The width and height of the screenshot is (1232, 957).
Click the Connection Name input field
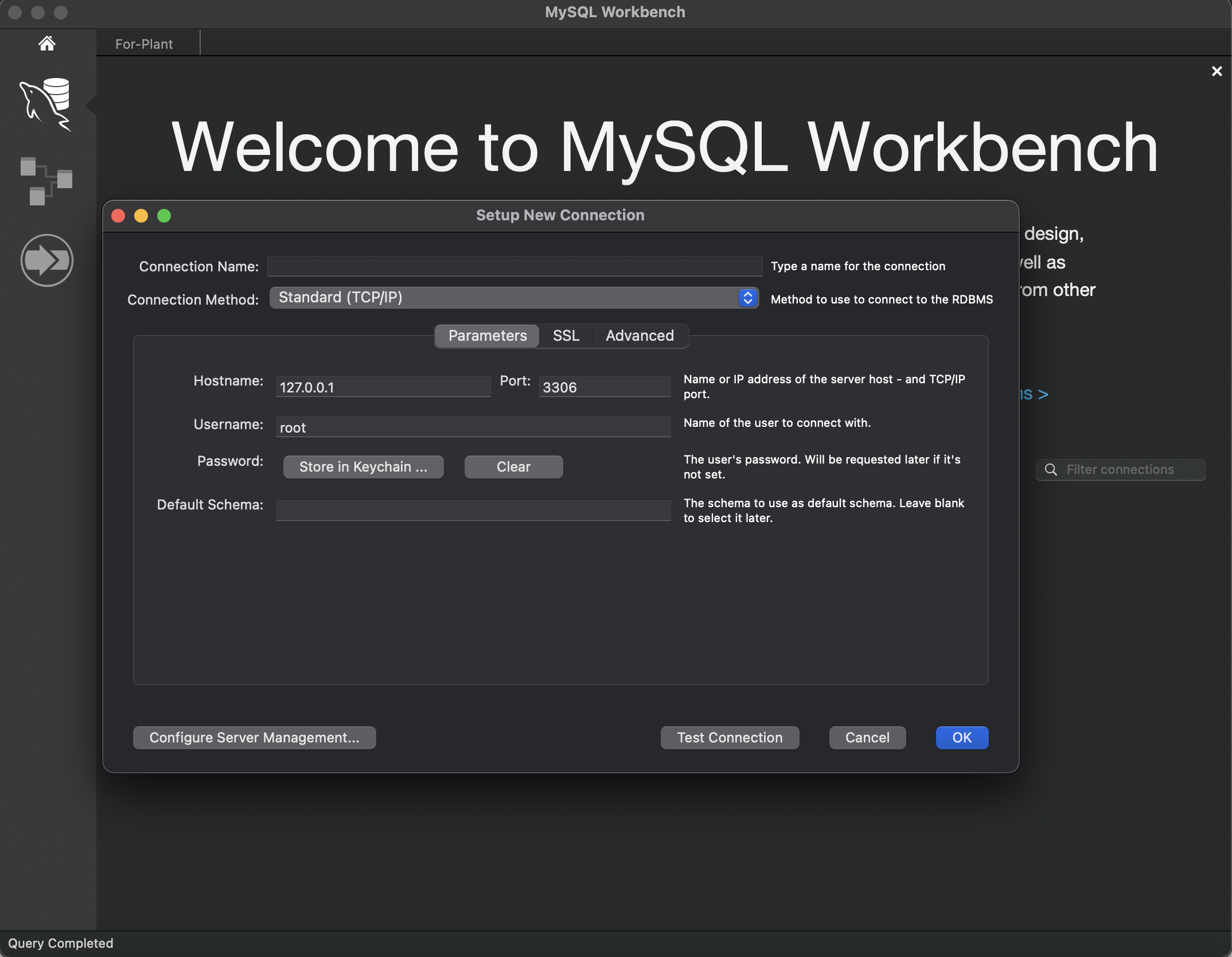pyautogui.click(x=514, y=266)
